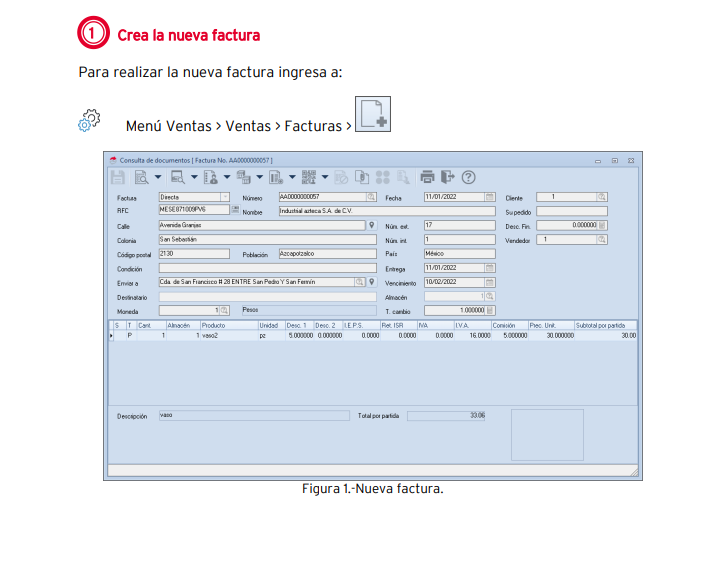Open dropdown arrow next to QR code icon
The image size is (712, 576).
tap(325, 178)
